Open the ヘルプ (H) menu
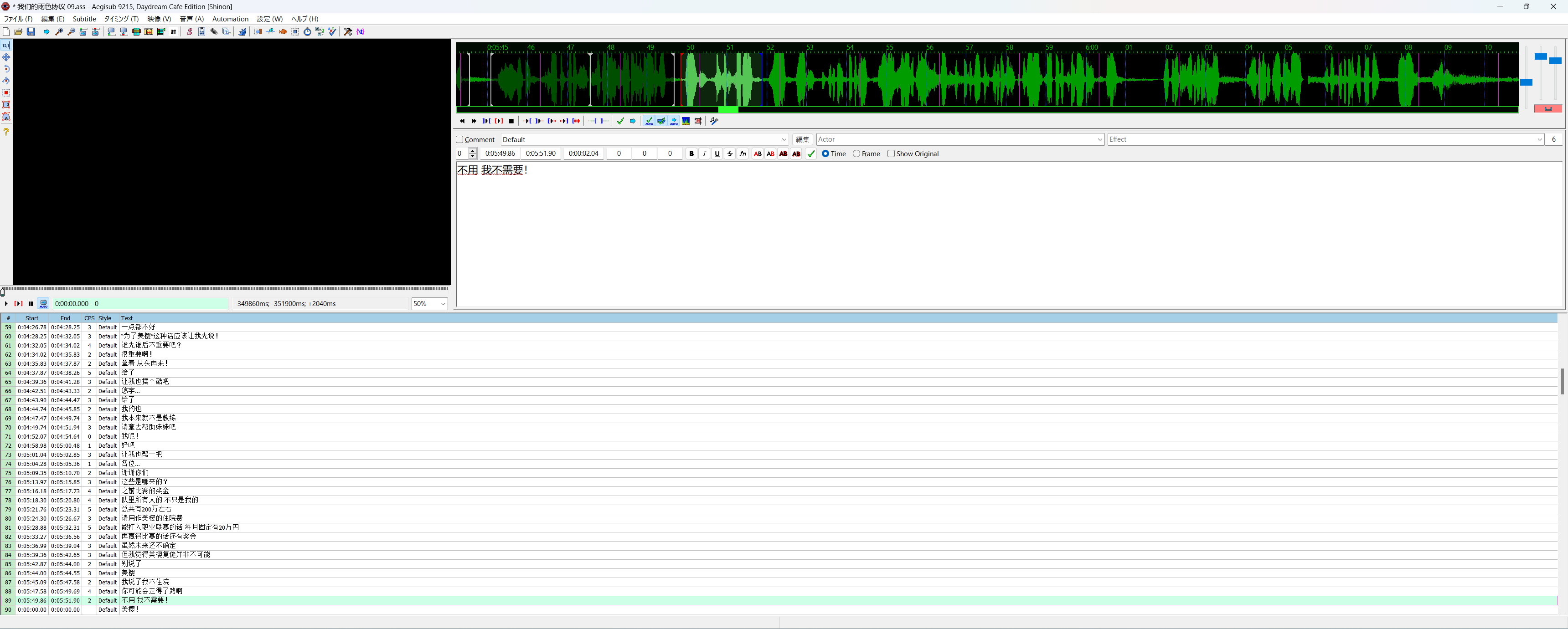The image size is (1568, 629). [305, 19]
